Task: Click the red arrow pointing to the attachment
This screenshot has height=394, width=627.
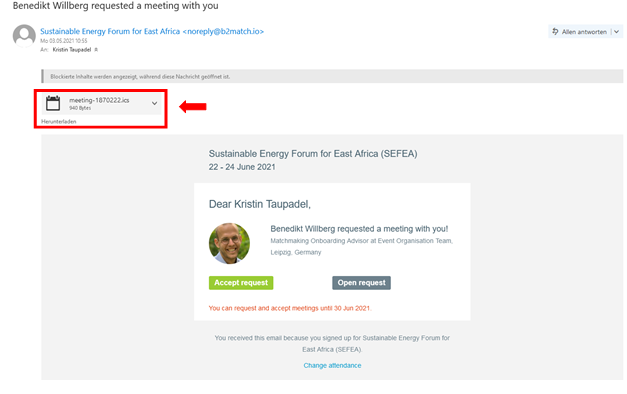Action: point(193,106)
